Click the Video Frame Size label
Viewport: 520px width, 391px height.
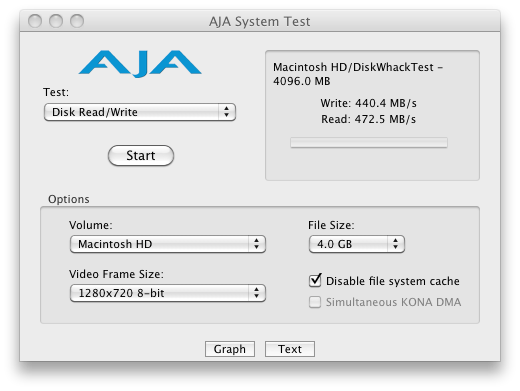[x=116, y=274]
